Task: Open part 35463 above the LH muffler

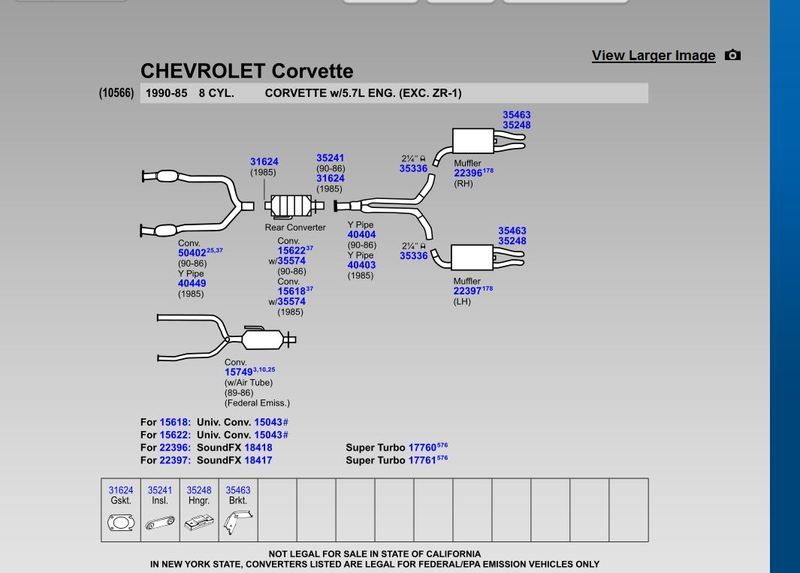Action: (x=512, y=231)
